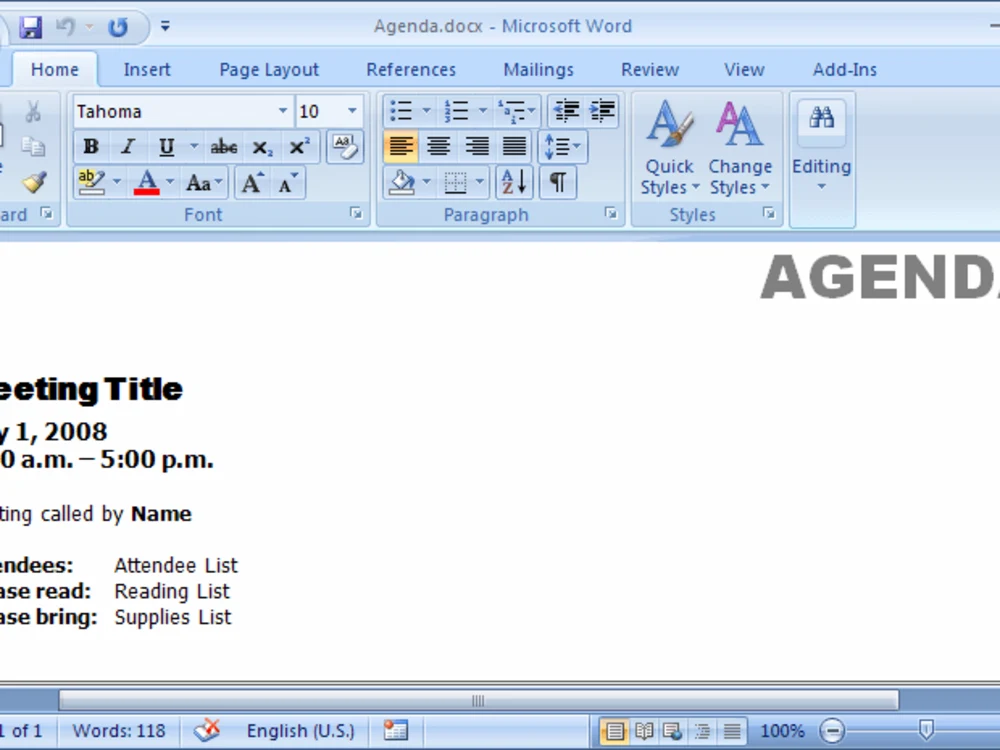This screenshot has width=1000, height=750.
Task: Open Change Styles menu
Action: 740,148
